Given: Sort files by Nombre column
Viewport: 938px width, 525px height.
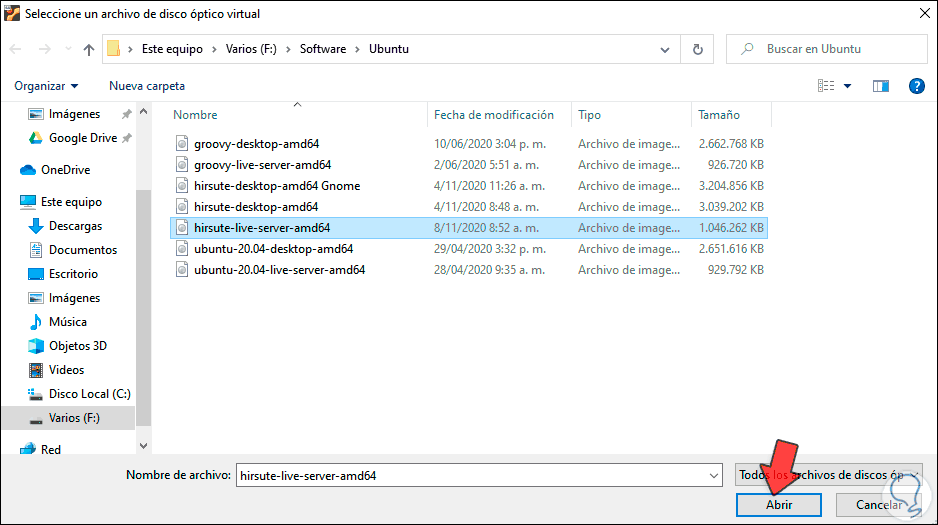Looking at the screenshot, I should click(x=195, y=115).
